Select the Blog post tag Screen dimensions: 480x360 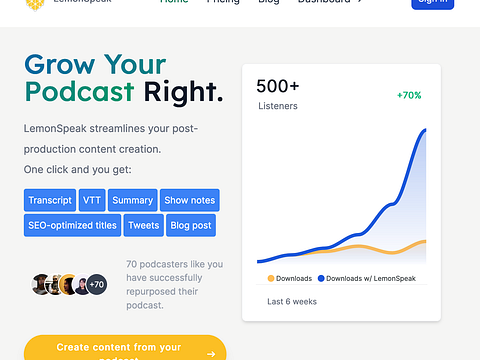coord(191,225)
